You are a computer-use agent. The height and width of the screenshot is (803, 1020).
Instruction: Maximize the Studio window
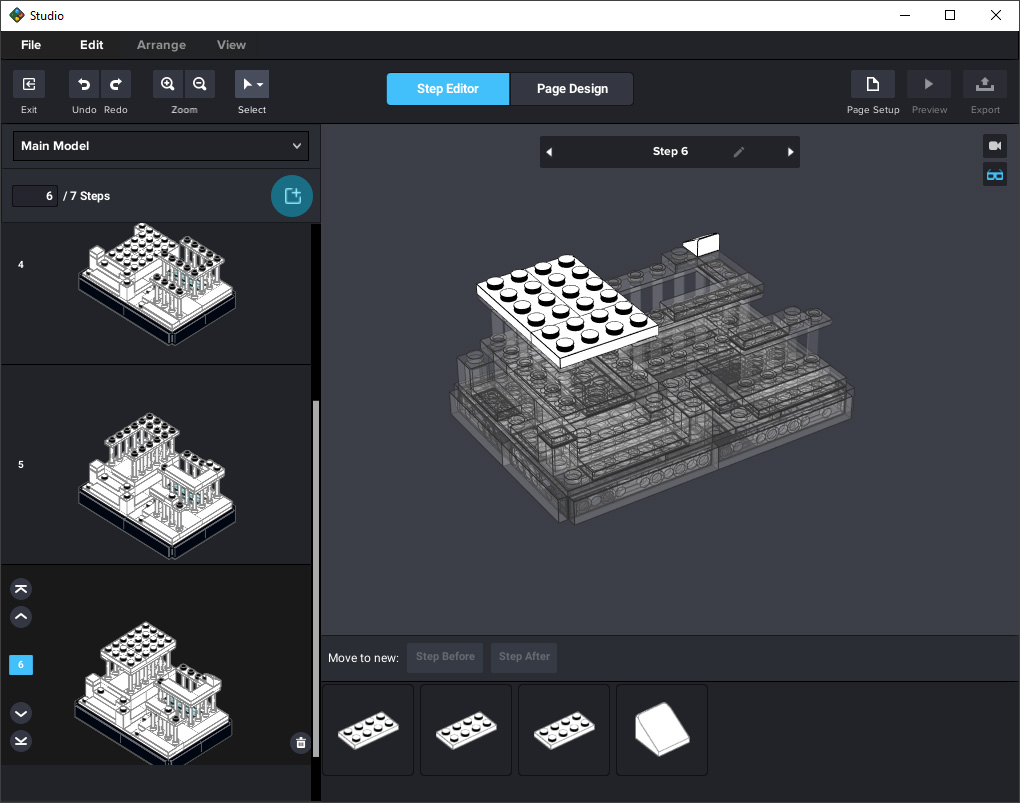pos(950,15)
